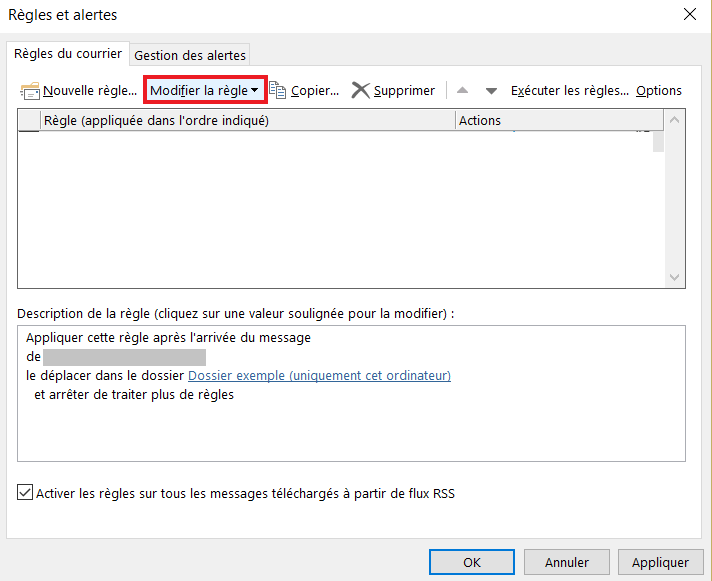
Task: Click the Copier documents icon
Action: [277, 90]
